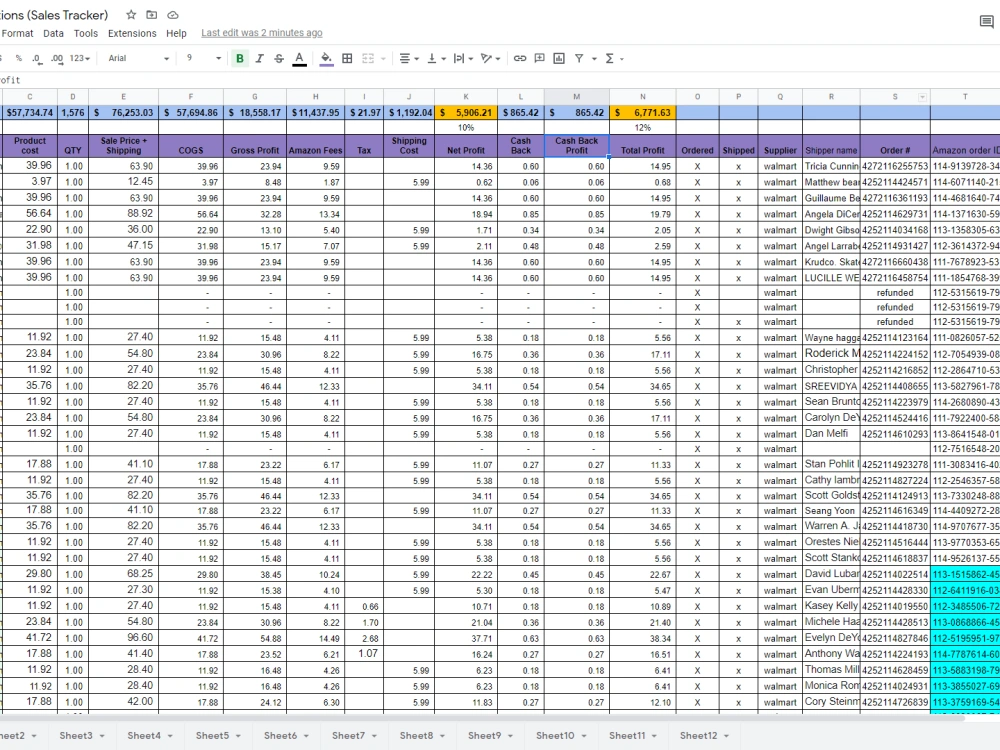Image resolution: width=1000 pixels, height=750 pixels.
Task: Format the cell as percent
Action: 18,58
